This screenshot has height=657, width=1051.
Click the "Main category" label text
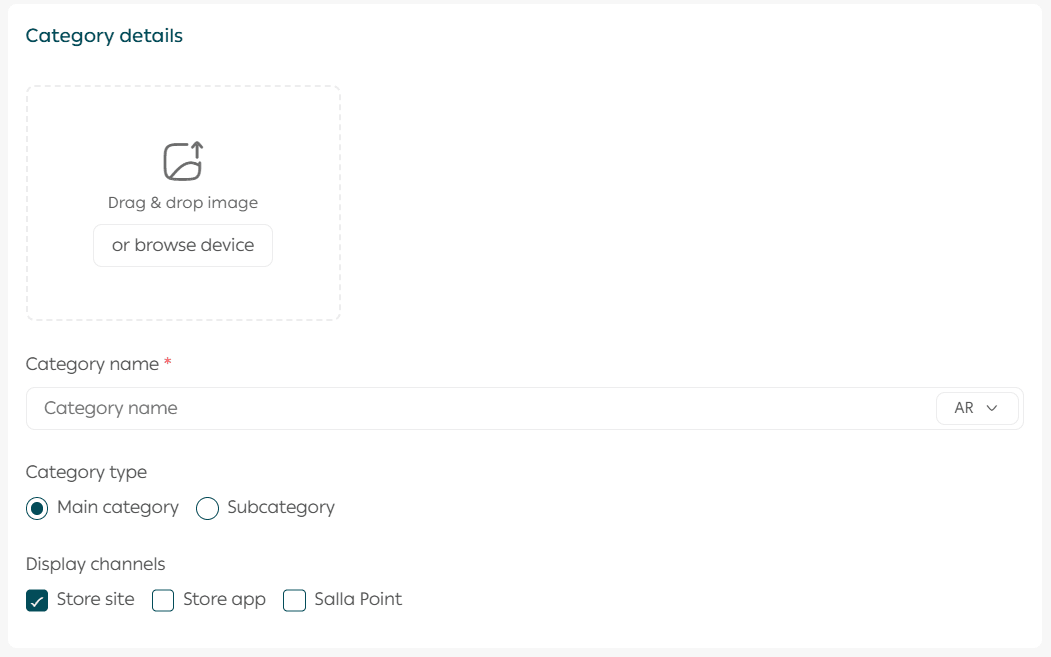coord(118,507)
